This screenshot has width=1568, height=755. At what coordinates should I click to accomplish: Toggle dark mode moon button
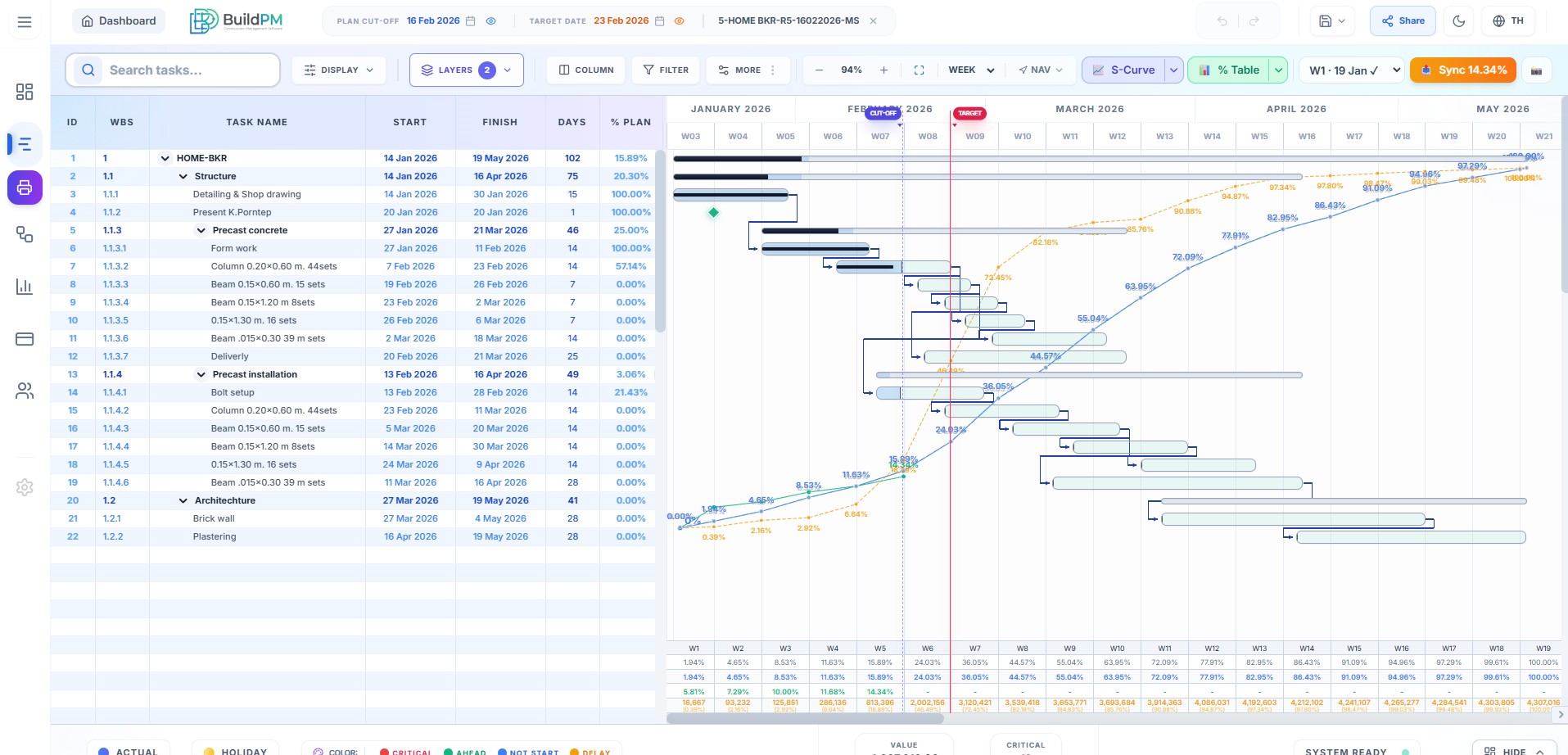coord(1458,21)
